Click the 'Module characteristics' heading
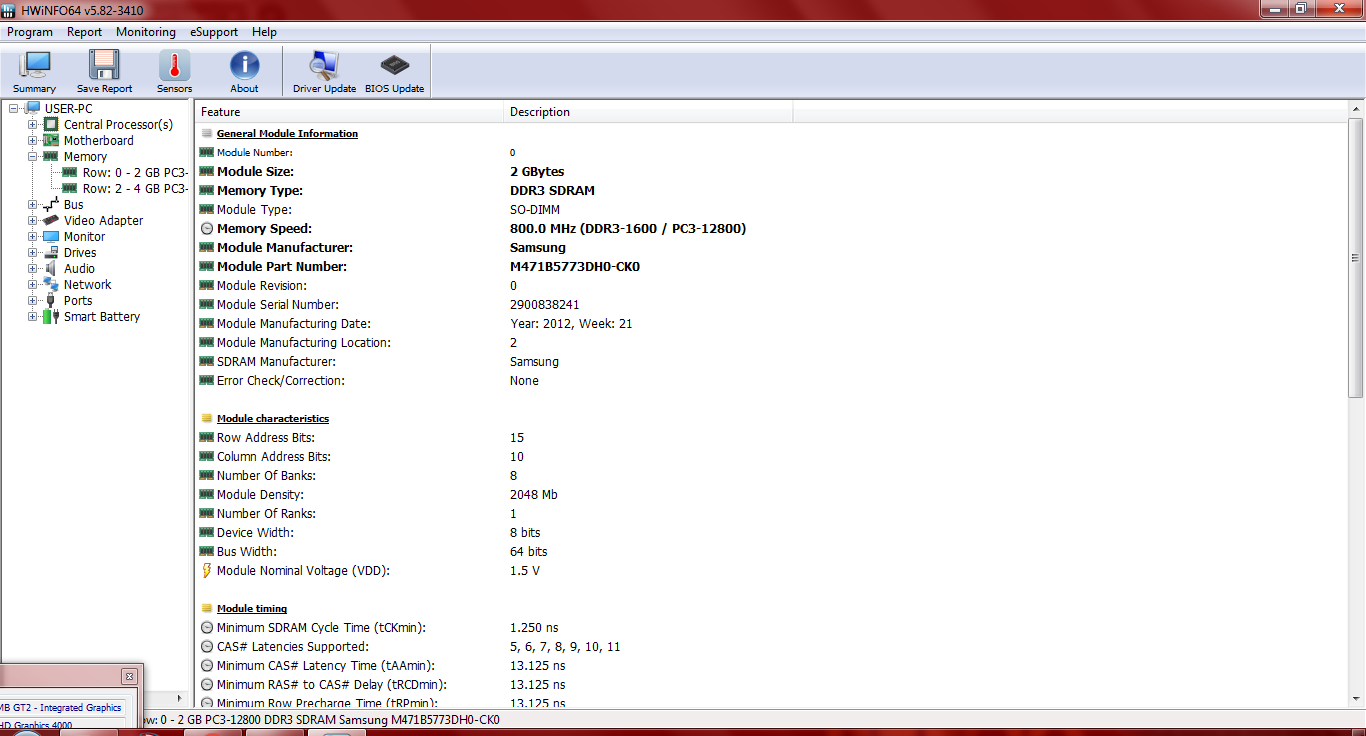 (273, 418)
